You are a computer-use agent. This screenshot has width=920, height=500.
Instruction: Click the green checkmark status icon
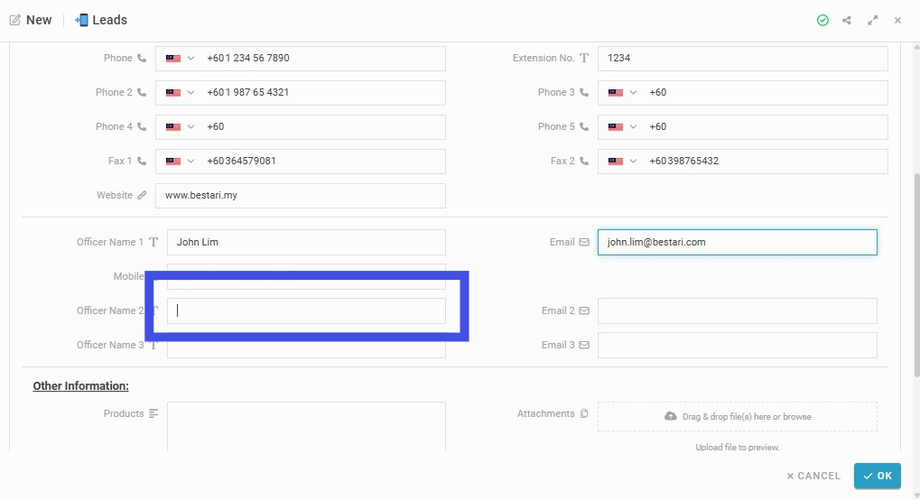pyautogui.click(x=823, y=21)
